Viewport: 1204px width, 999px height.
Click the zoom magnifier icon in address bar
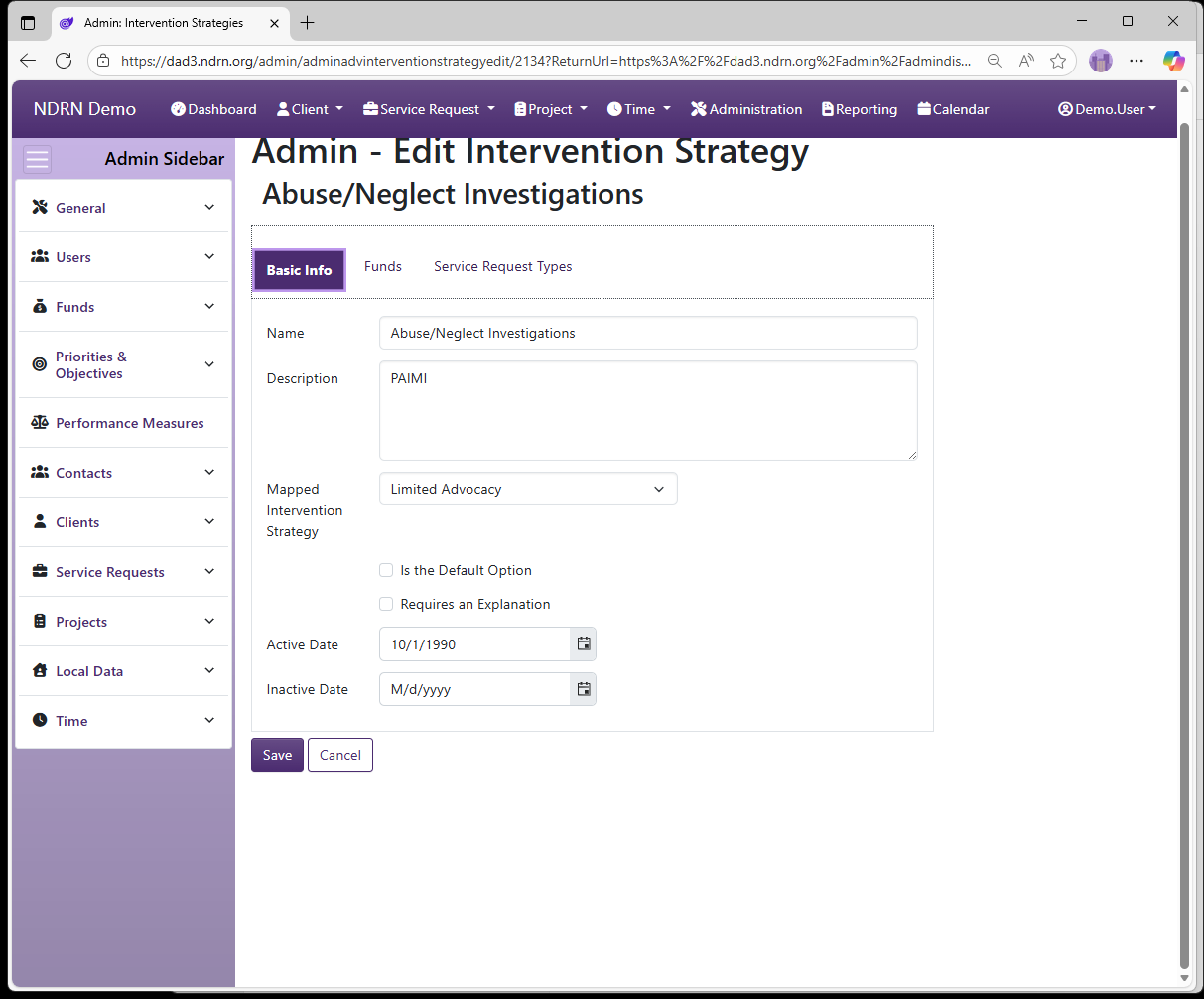(994, 61)
